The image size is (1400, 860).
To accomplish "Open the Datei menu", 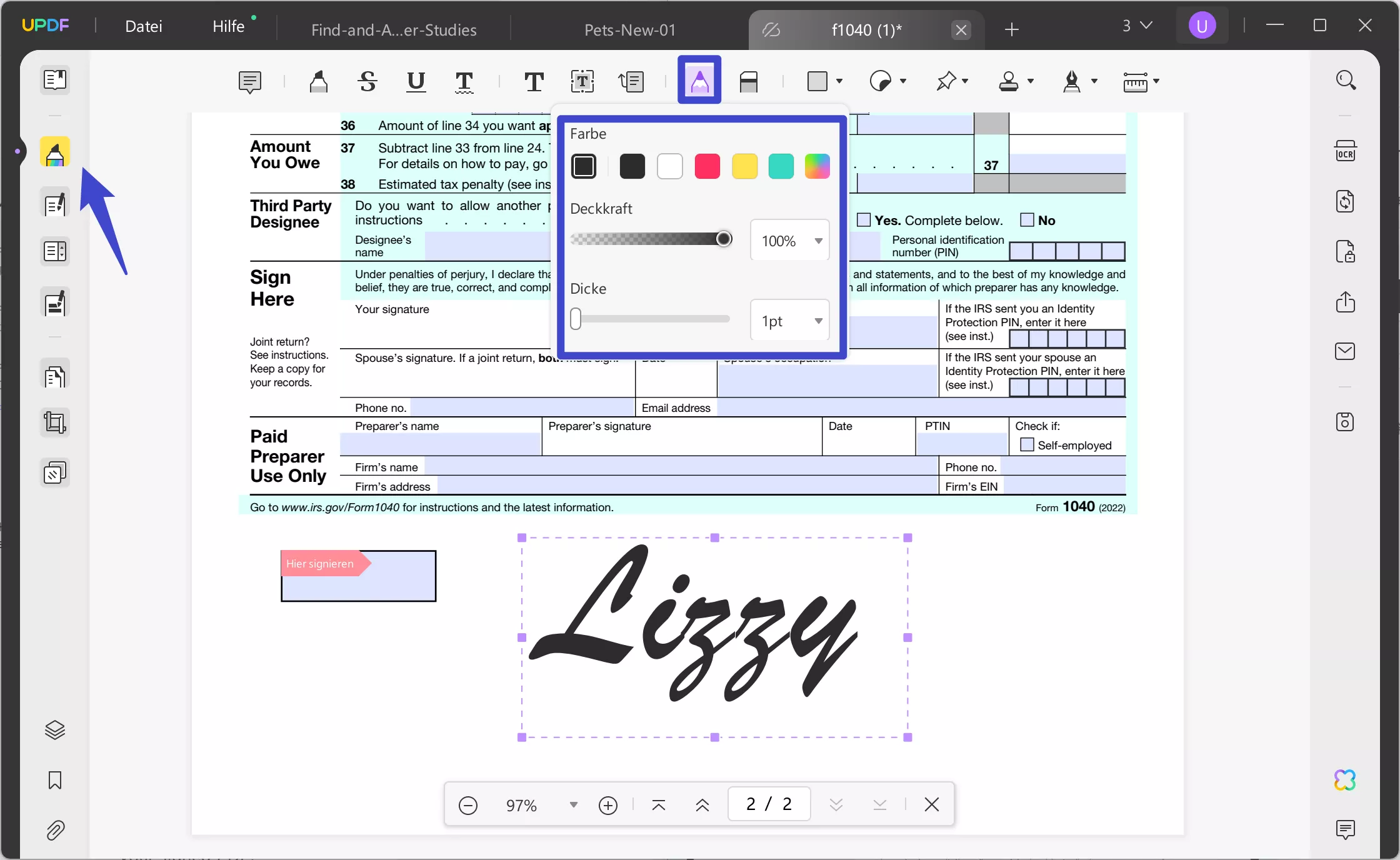I will [144, 26].
